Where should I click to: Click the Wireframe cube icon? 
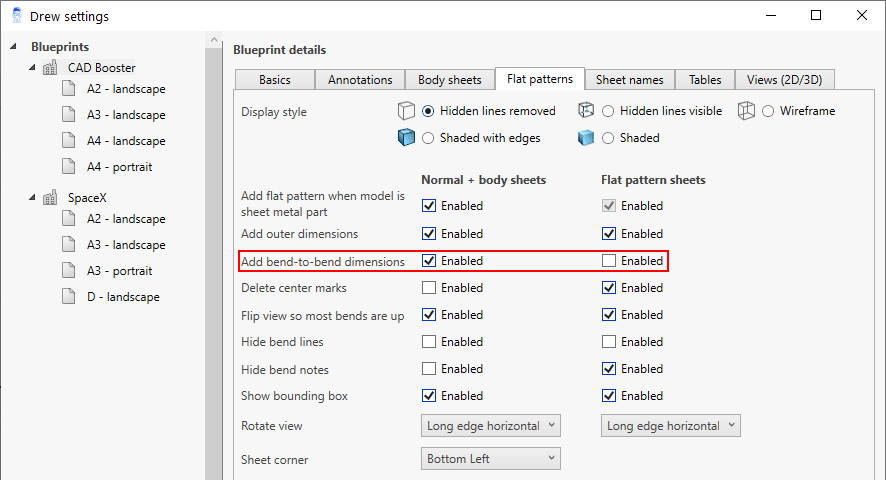(747, 111)
